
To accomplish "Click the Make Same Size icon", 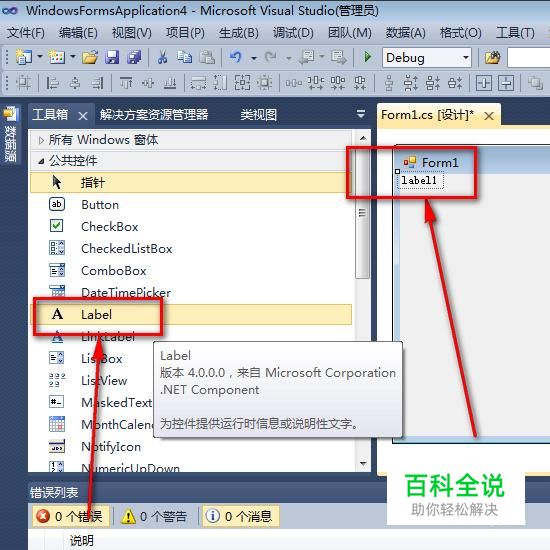I will [242, 83].
